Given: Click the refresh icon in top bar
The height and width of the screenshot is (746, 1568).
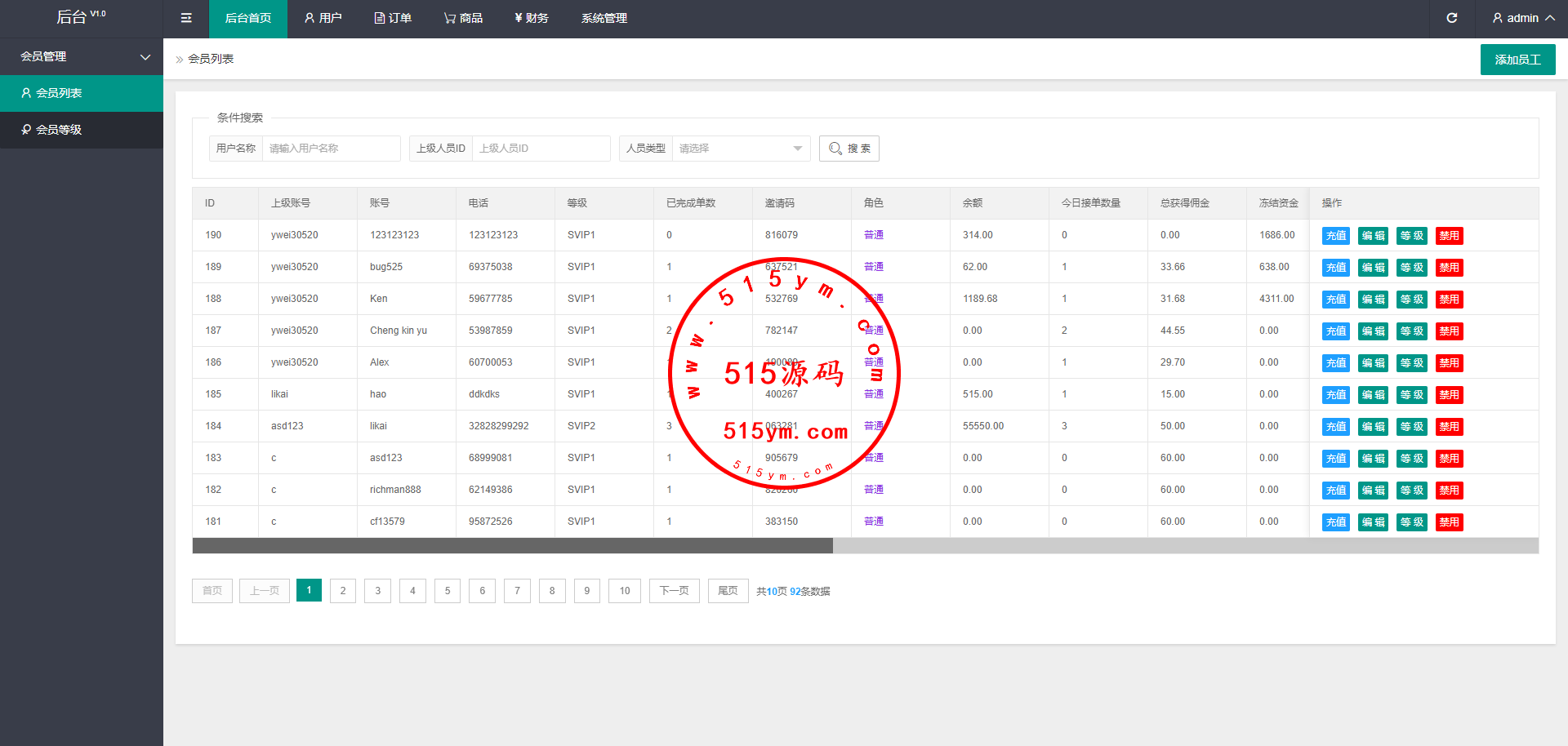Looking at the screenshot, I should [1451, 18].
